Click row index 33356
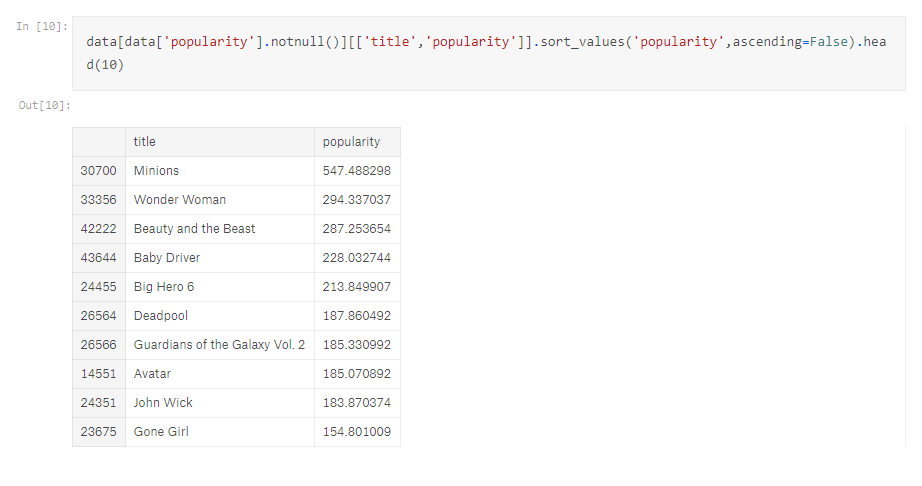This screenshot has width=922, height=486. 99,200
